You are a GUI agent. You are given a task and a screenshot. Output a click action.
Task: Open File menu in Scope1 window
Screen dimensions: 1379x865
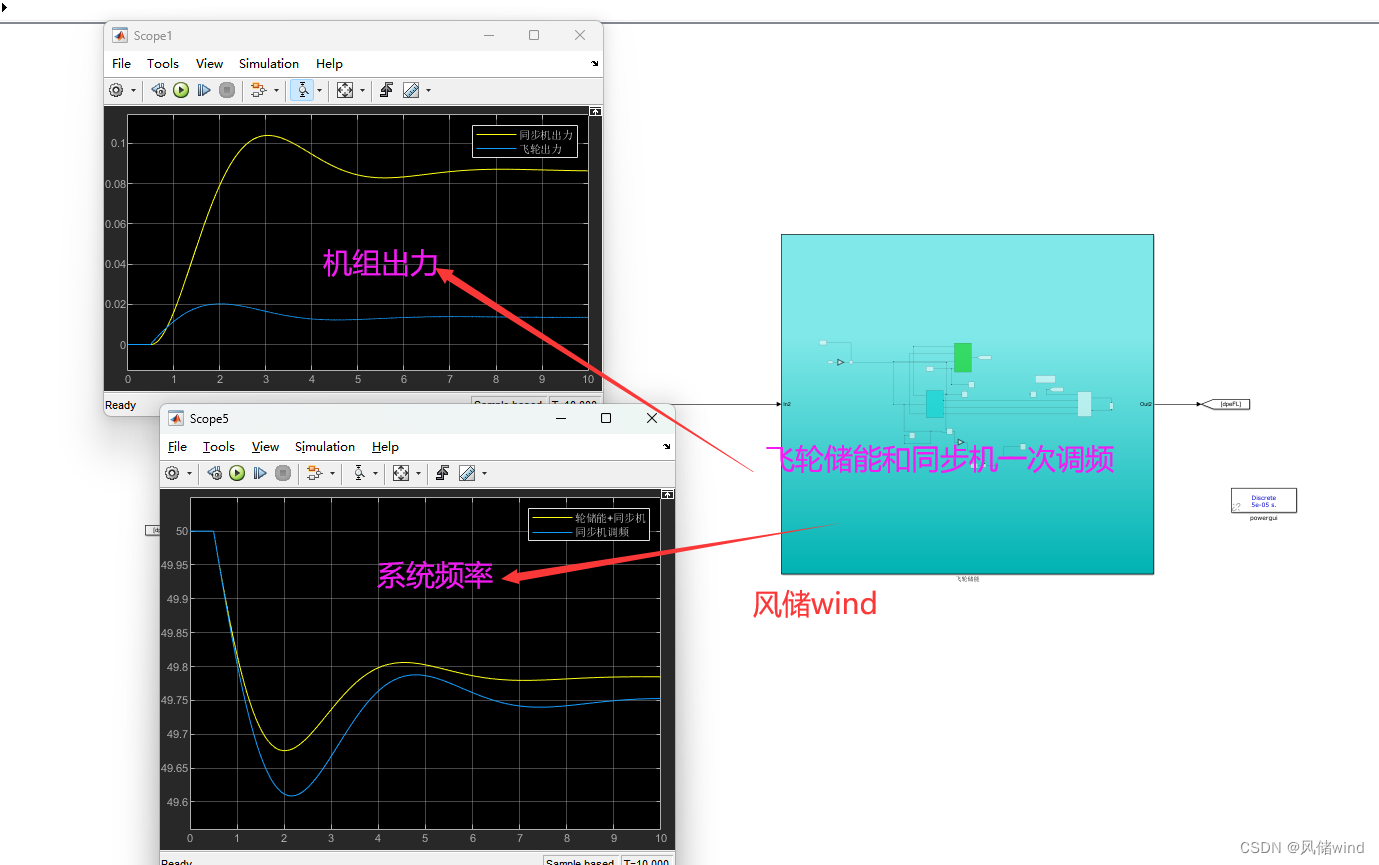coord(121,63)
